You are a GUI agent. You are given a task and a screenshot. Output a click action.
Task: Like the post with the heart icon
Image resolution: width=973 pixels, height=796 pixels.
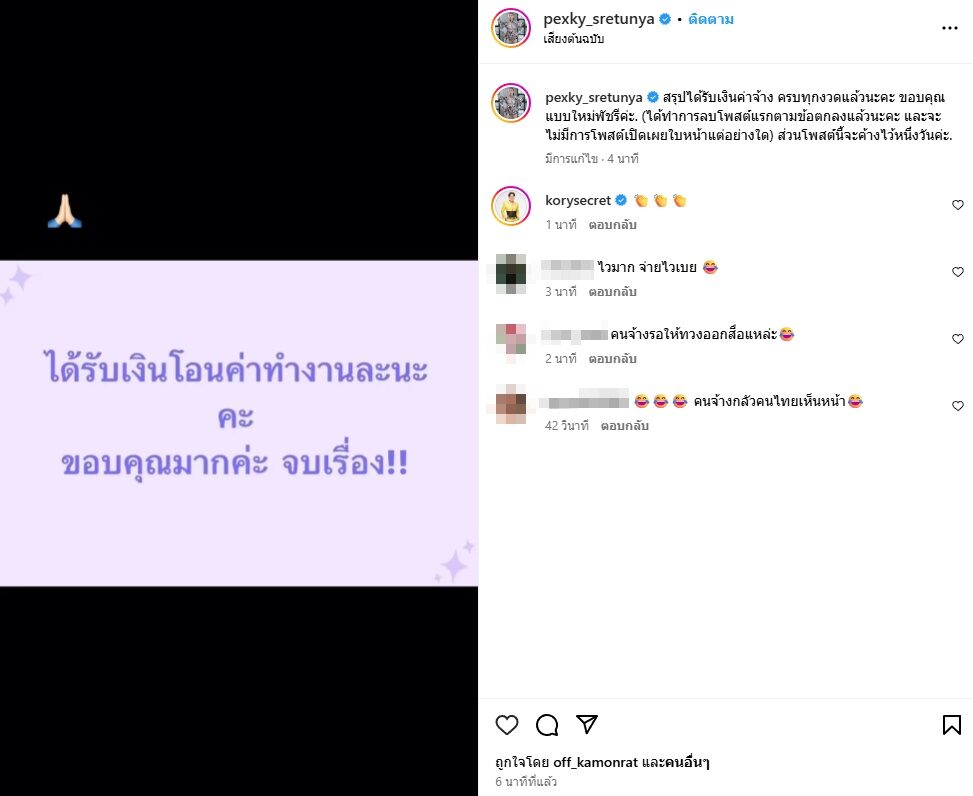507,725
